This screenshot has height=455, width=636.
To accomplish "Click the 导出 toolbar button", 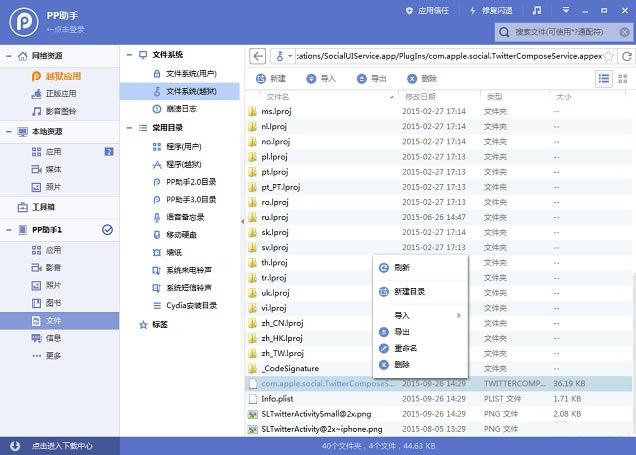I will 371,79.
